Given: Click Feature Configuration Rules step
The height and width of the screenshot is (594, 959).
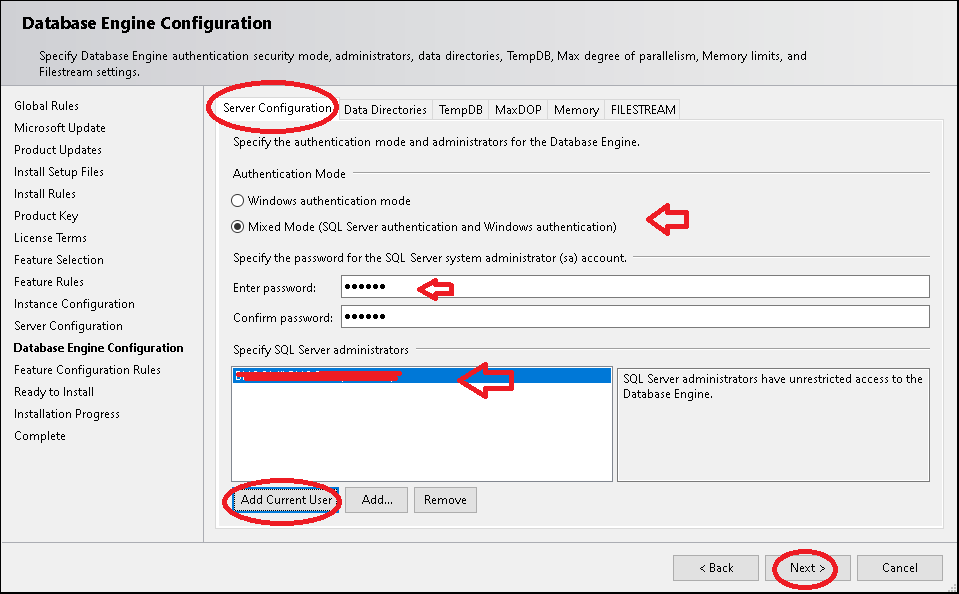Looking at the screenshot, I should (87, 370).
